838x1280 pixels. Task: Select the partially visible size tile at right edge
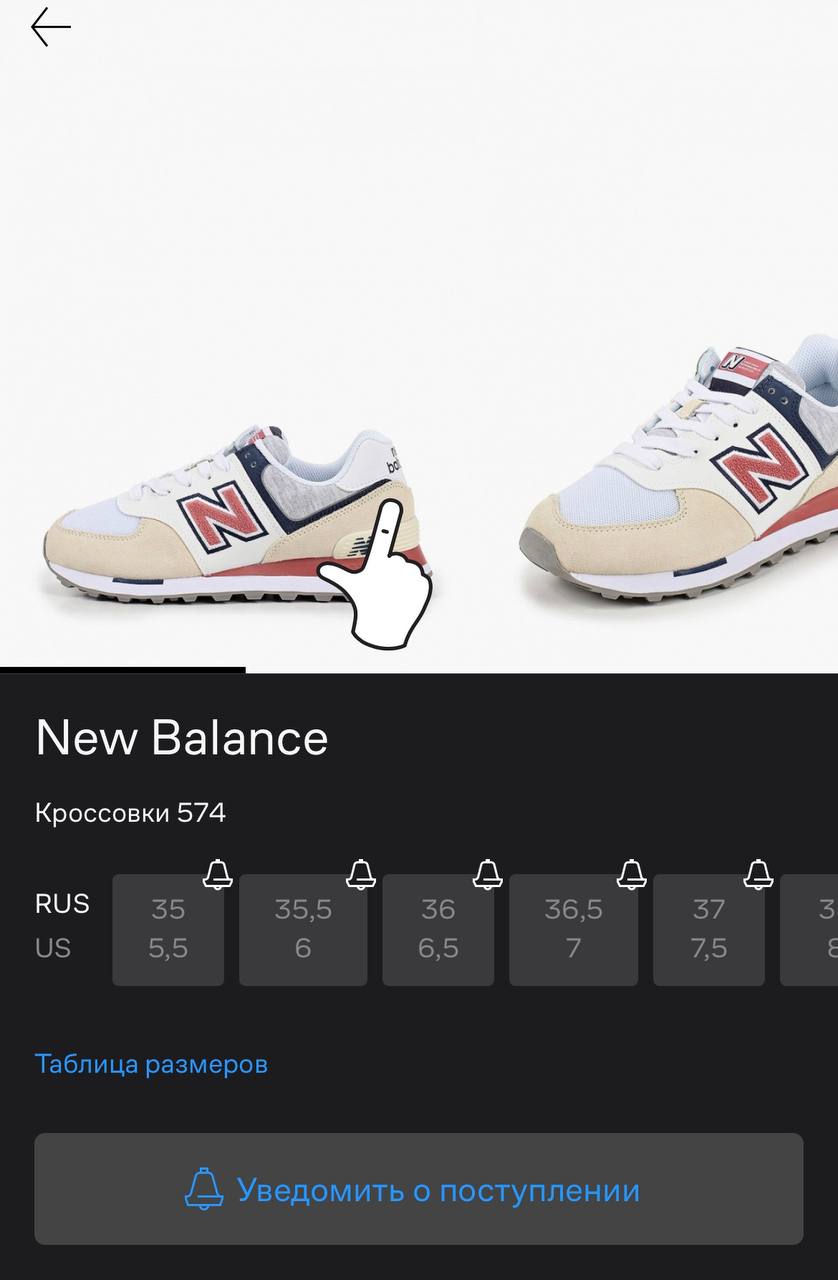[809, 930]
